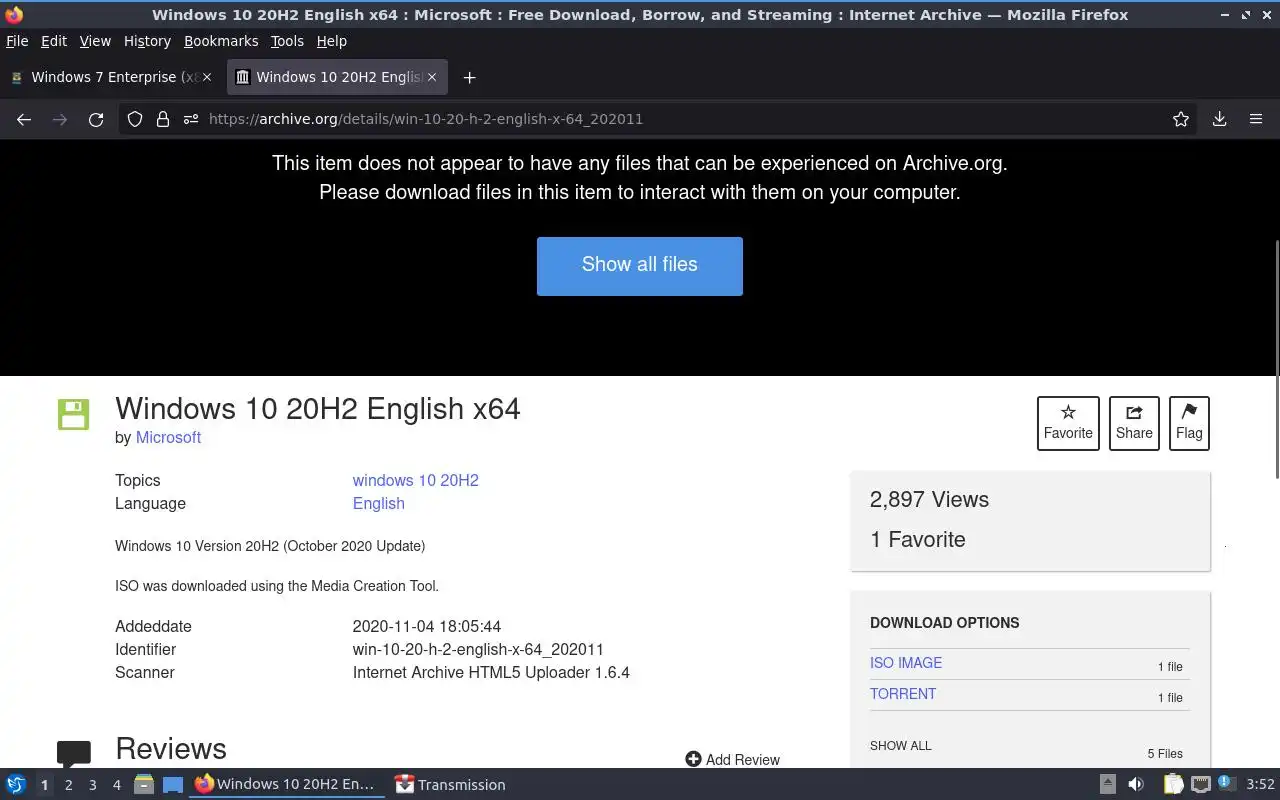Open the Firefox downloads panel
This screenshot has height=800, width=1280.
click(x=1219, y=119)
